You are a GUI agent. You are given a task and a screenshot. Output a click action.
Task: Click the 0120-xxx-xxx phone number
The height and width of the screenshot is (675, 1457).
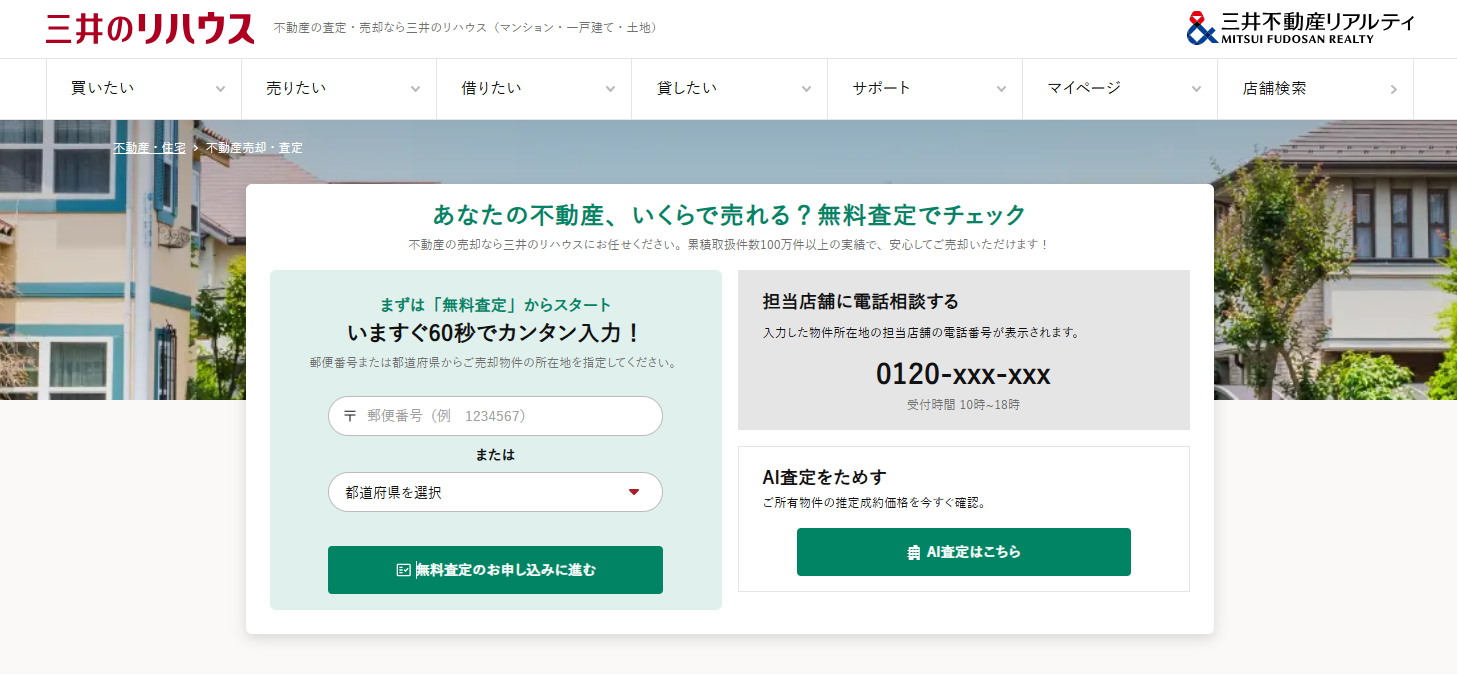[963, 374]
